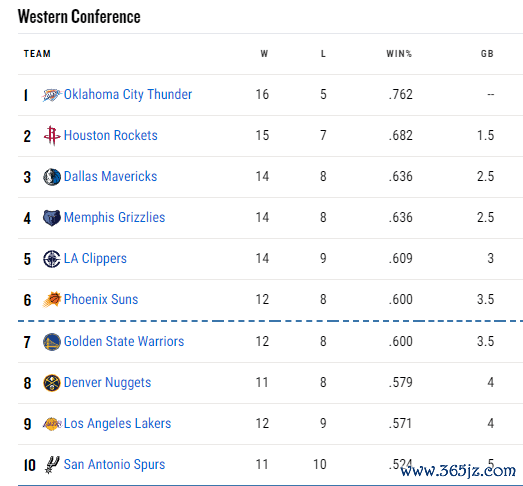Open the Golden State Warriors link
The image size is (523, 486).
[x=124, y=342]
